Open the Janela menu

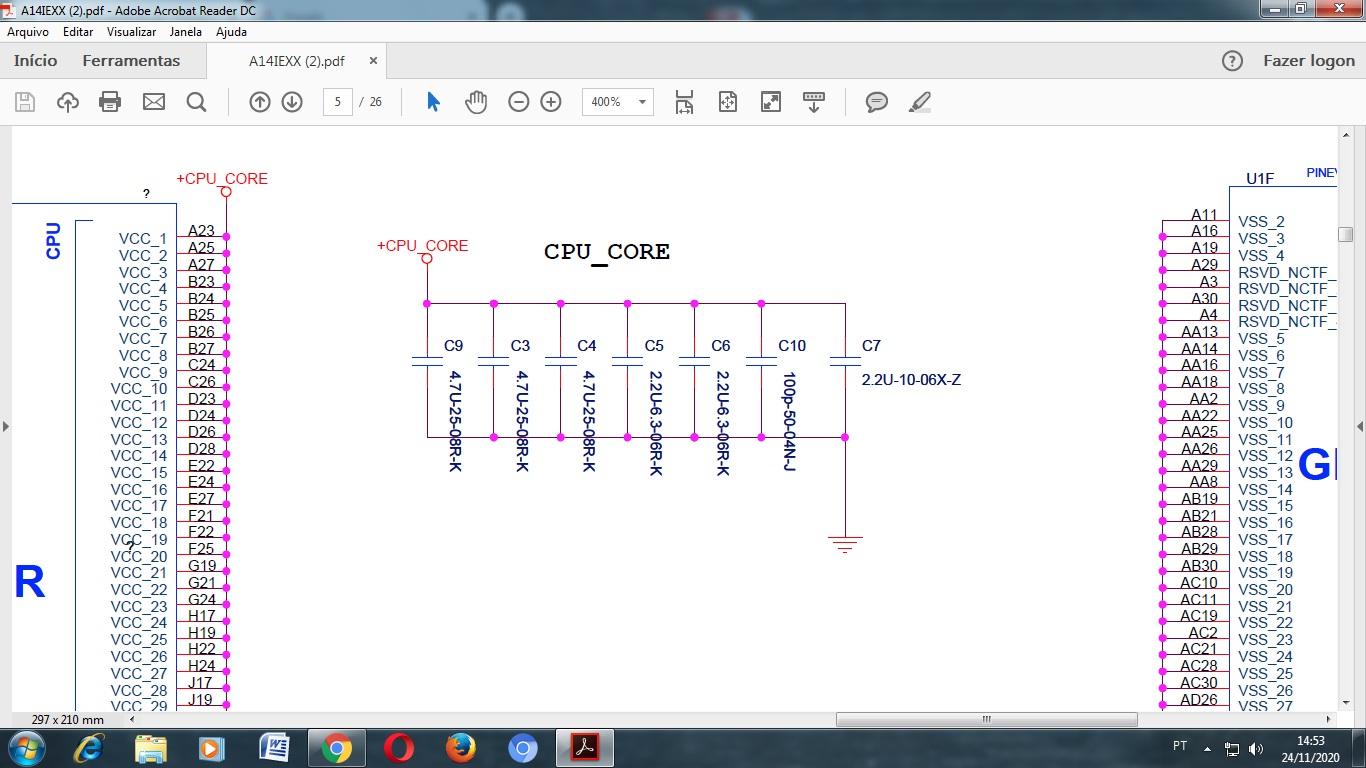tap(186, 32)
